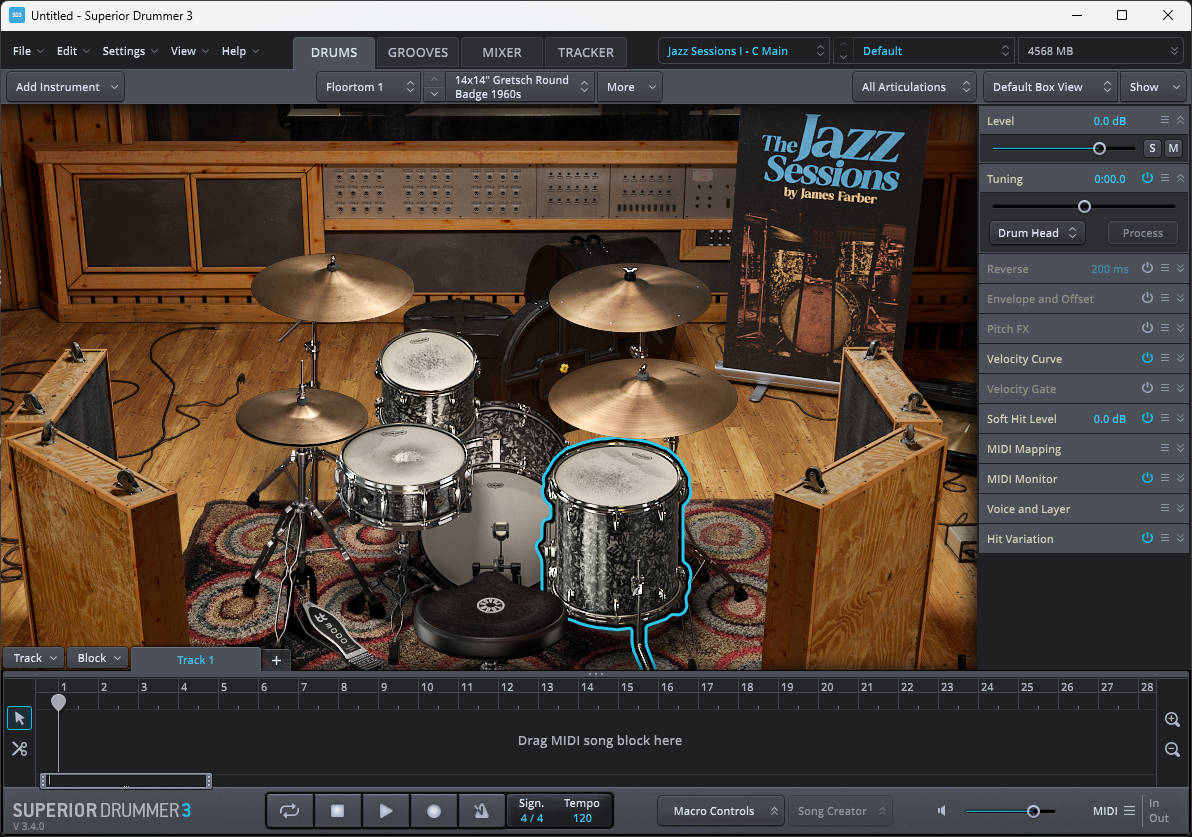Open the Add Instrument dropdown
This screenshot has height=837, width=1192.
tap(66, 87)
